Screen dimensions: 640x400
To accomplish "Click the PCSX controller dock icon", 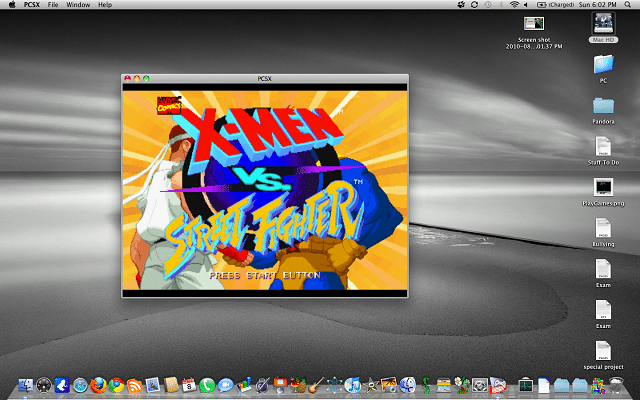I will coord(498,385).
